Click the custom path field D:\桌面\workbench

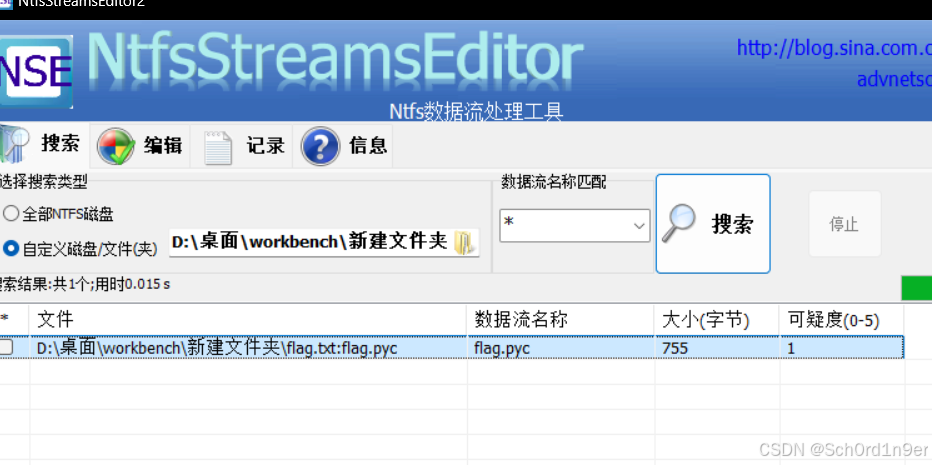[x=324, y=243]
